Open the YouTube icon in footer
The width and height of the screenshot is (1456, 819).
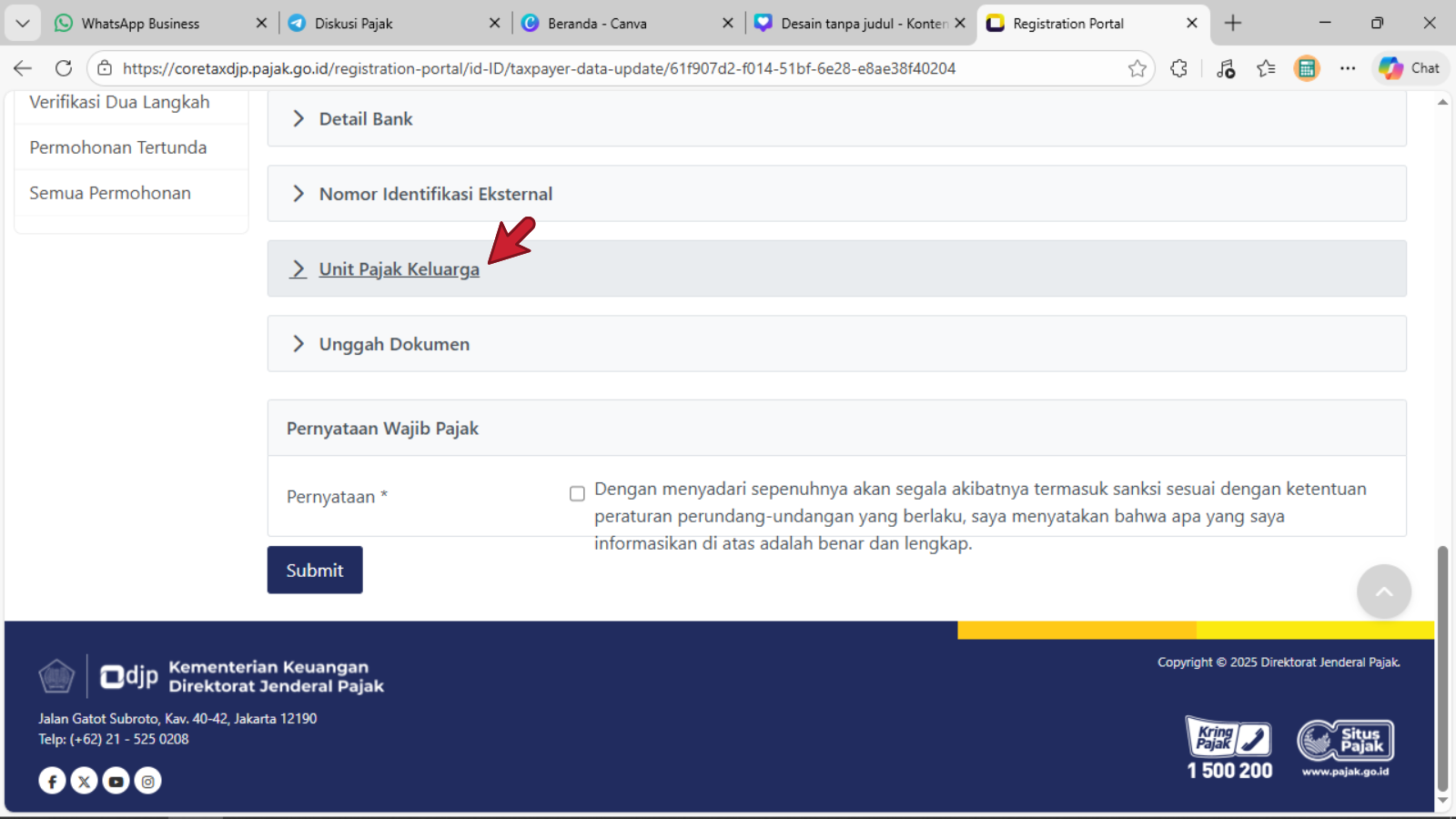tap(116, 781)
